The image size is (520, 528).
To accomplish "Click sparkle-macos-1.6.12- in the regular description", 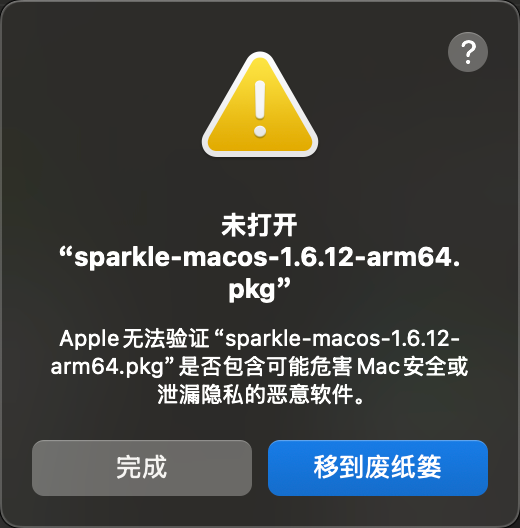I will (342, 338).
